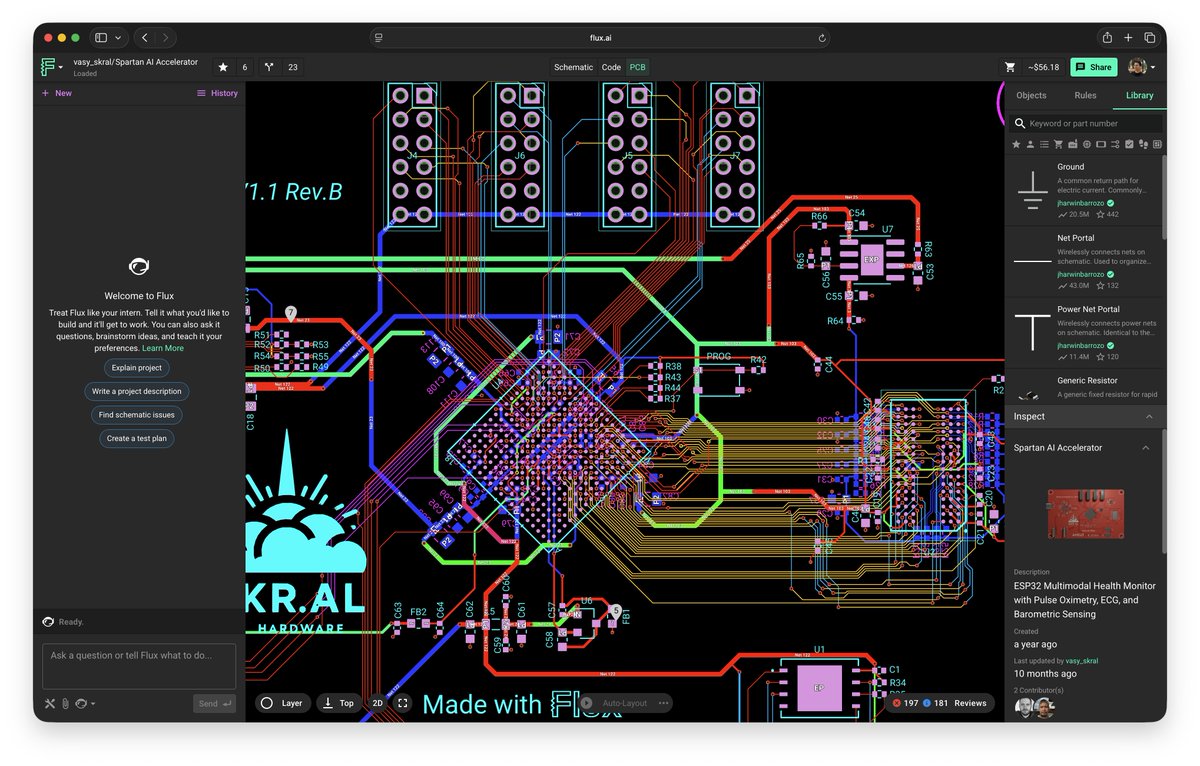This screenshot has height=766, width=1200.
Task: Switch to the Rules panel tab
Action: pos(1085,95)
